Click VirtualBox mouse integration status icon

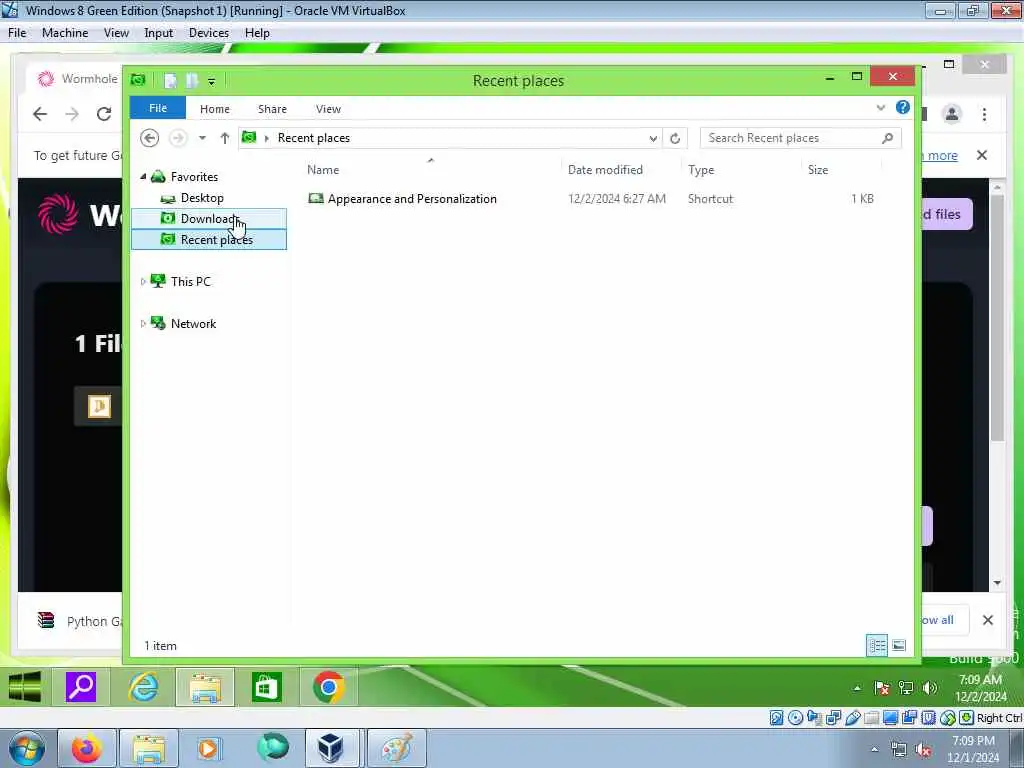click(x=948, y=718)
